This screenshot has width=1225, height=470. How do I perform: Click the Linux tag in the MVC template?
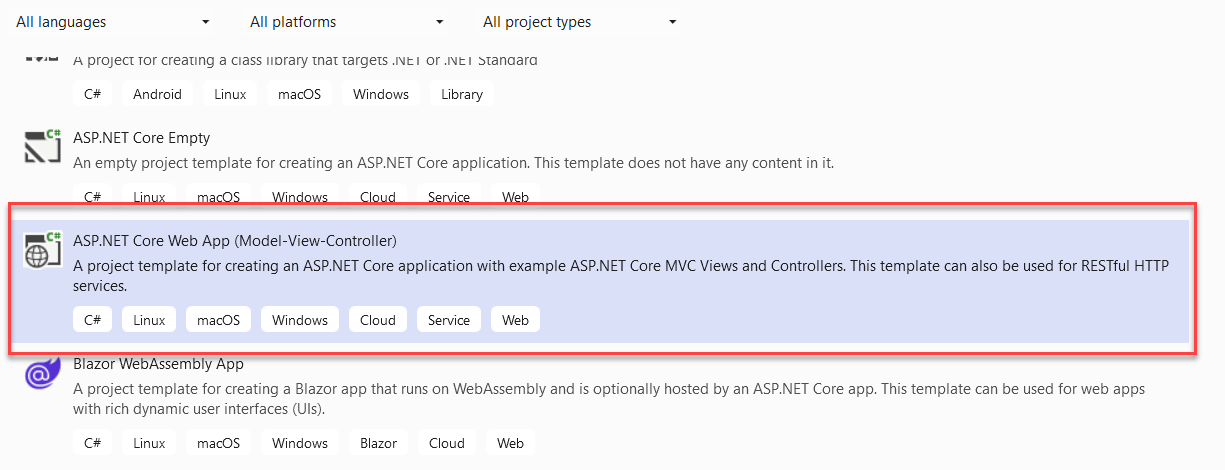[x=149, y=320]
